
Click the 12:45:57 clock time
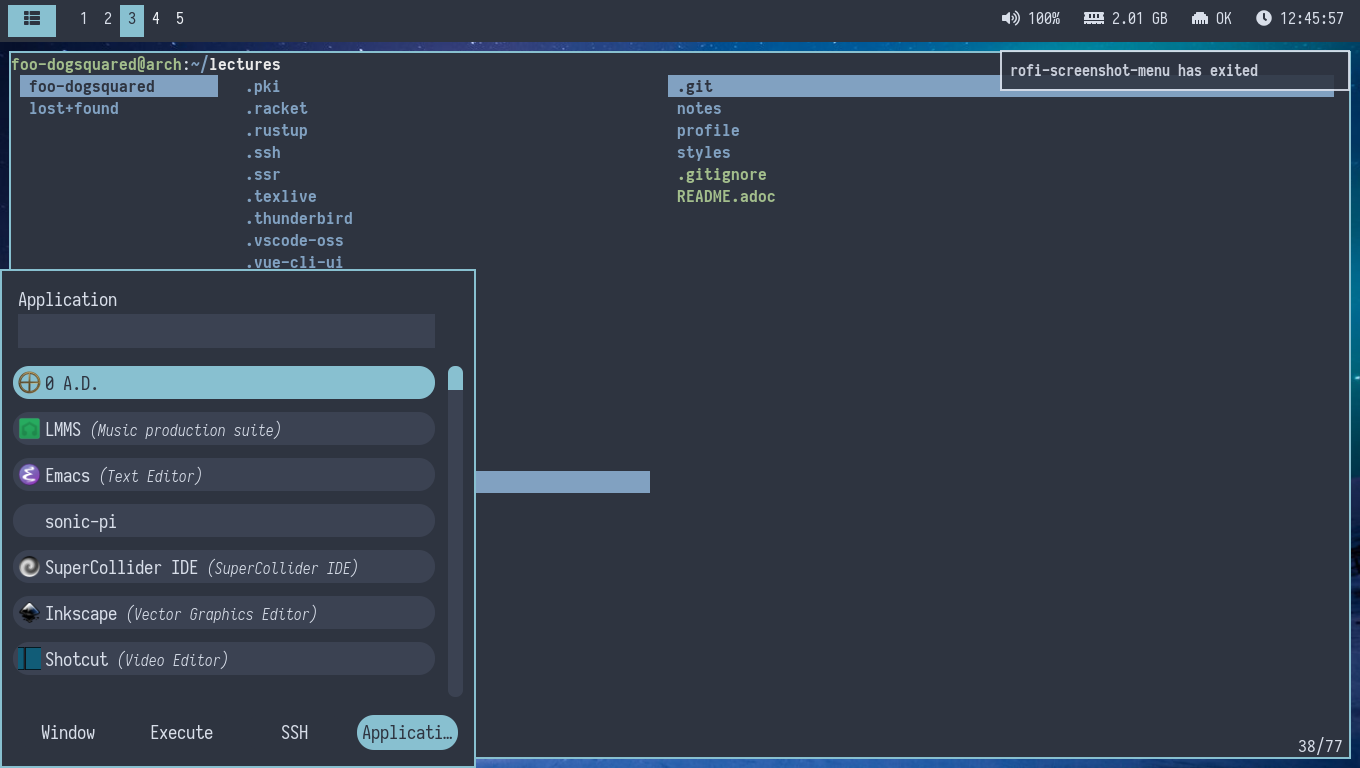[1312, 18]
